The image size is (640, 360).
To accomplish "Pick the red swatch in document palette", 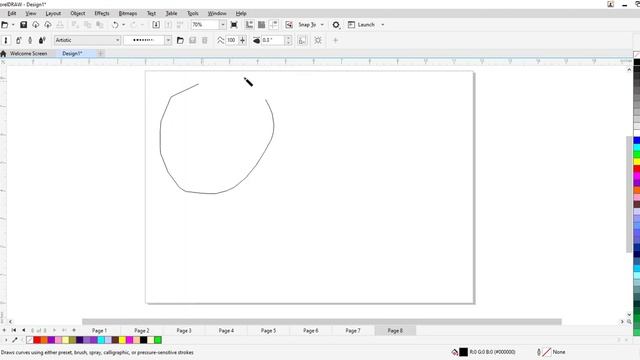I will (37, 340).
